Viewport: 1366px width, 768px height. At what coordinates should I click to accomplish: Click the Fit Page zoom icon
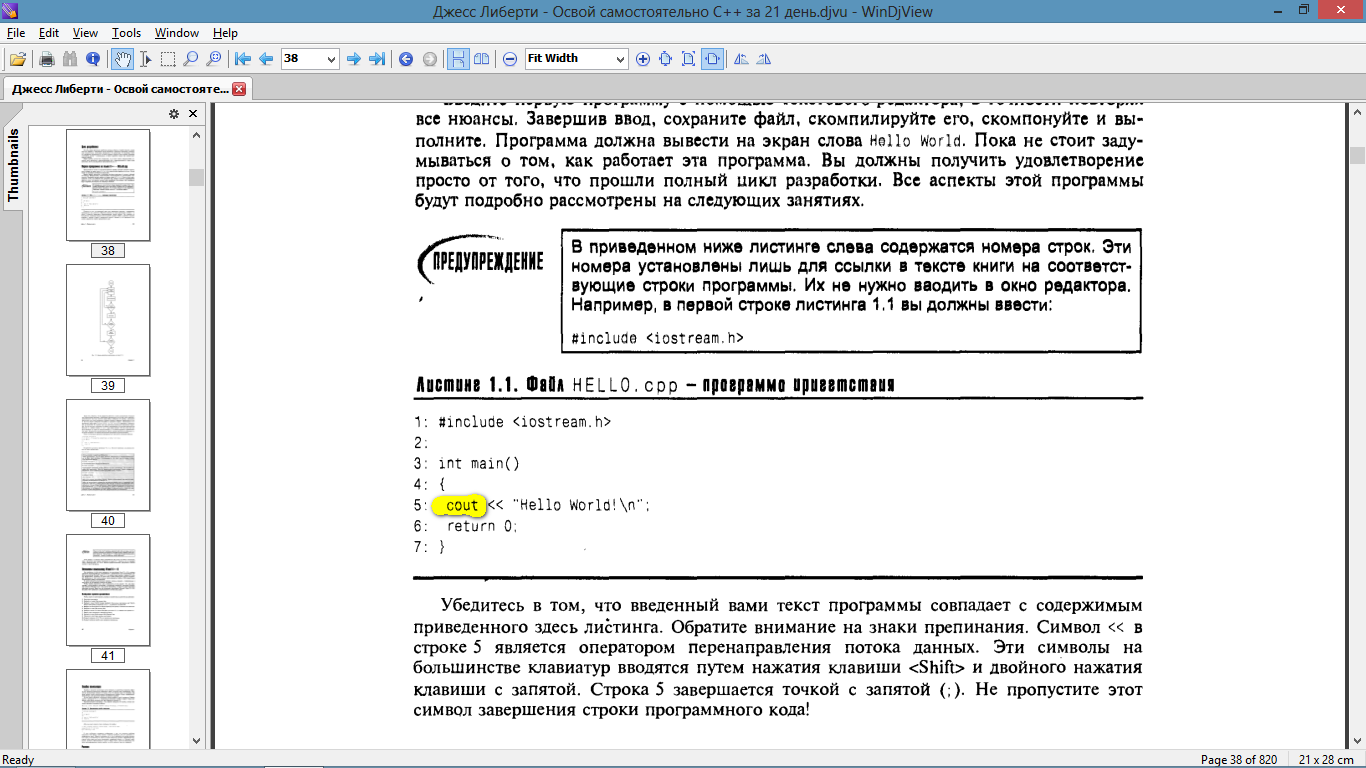coord(689,59)
